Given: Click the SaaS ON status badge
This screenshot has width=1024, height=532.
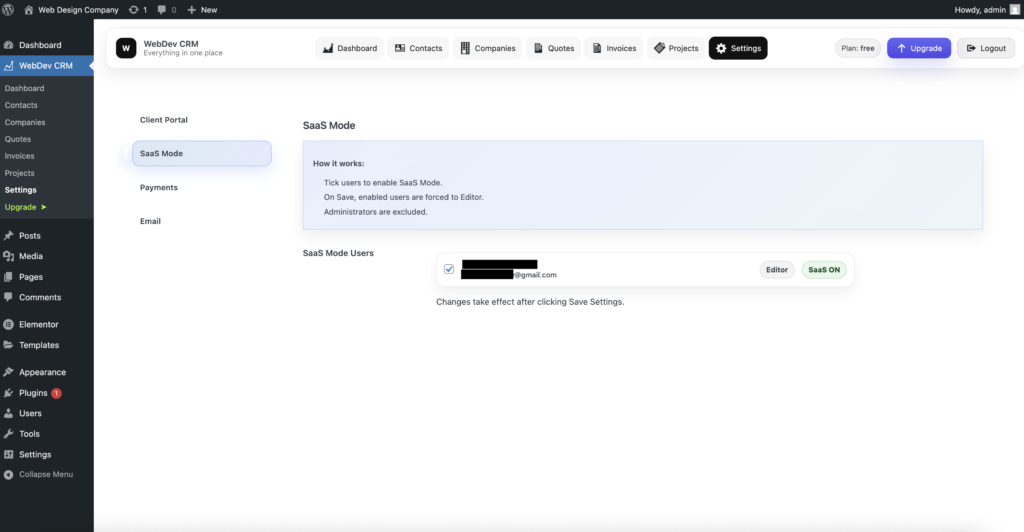Looking at the screenshot, I should coord(824,270).
